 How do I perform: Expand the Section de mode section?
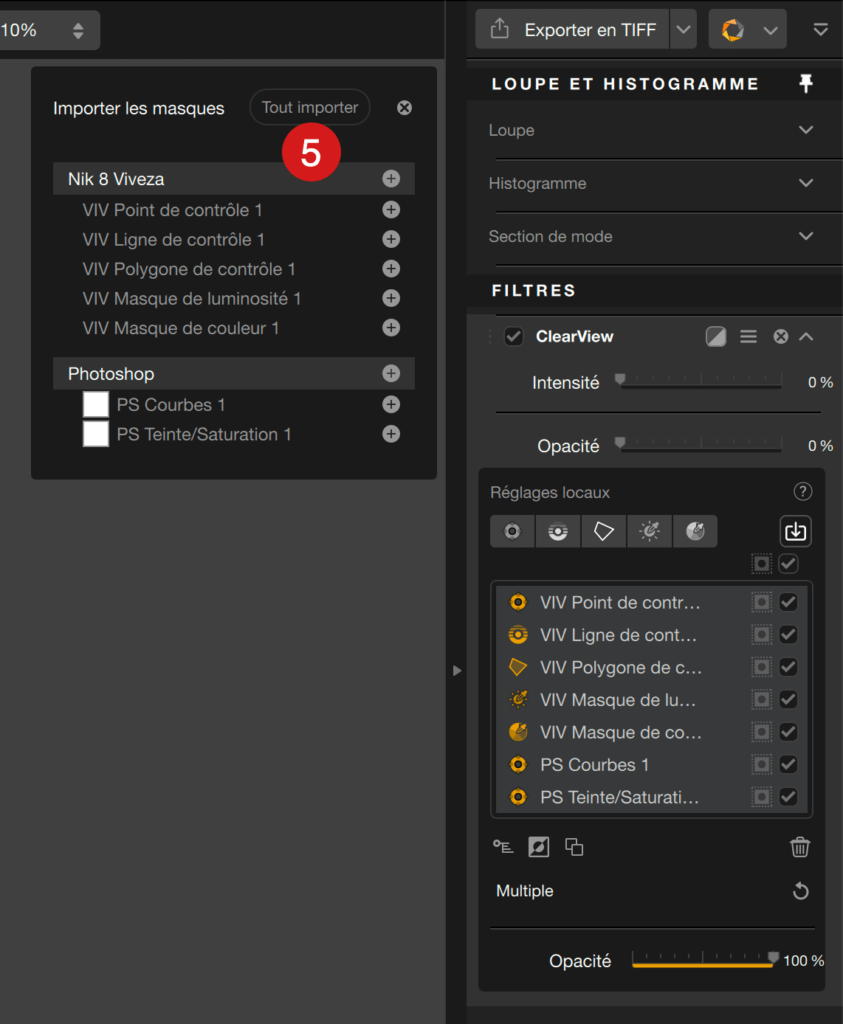[806, 236]
